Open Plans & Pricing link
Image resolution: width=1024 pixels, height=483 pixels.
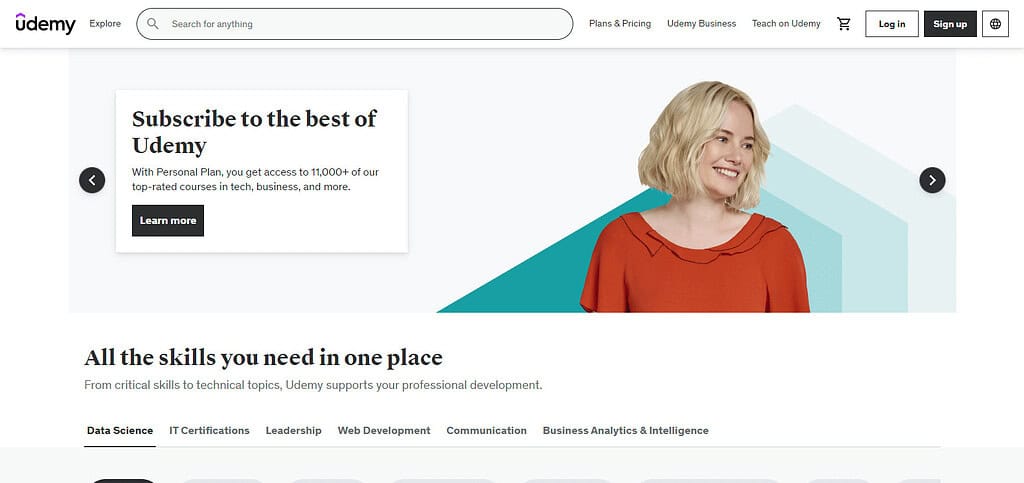click(x=620, y=23)
